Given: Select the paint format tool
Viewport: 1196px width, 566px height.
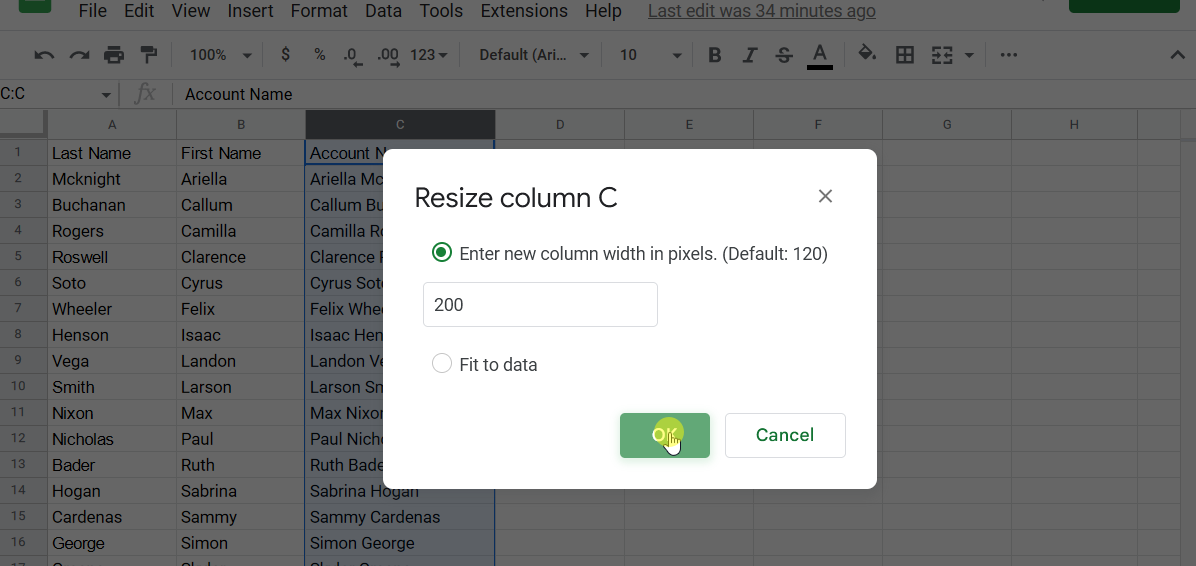Looking at the screenshot, I should [149, 55].
